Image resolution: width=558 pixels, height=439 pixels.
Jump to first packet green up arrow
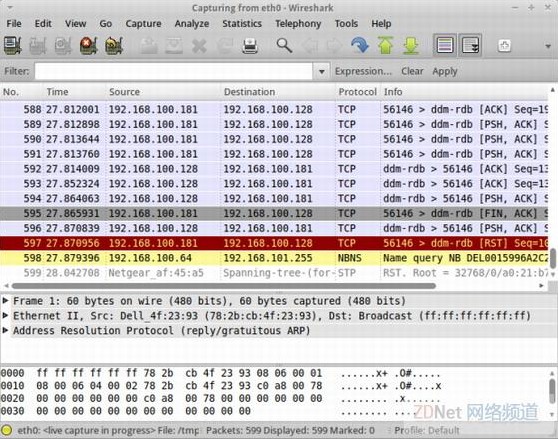(385, 45)
